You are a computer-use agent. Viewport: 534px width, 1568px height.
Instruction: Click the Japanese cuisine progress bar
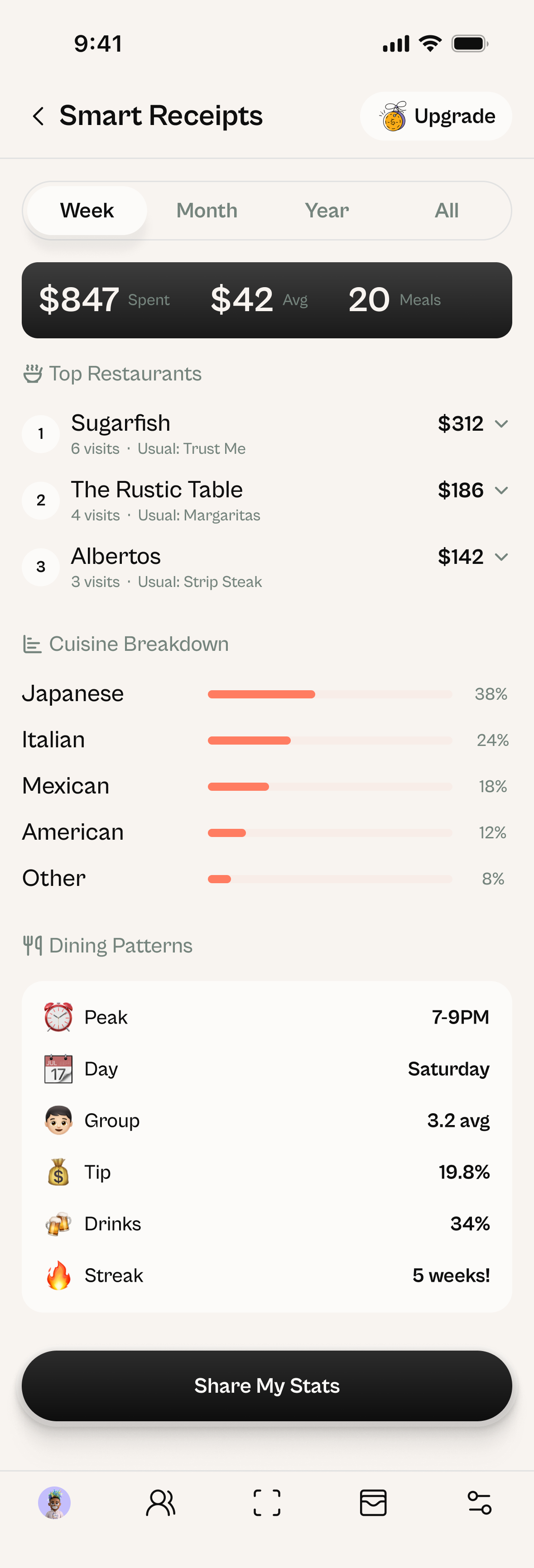pyautogui.click(x=329, y=694)
